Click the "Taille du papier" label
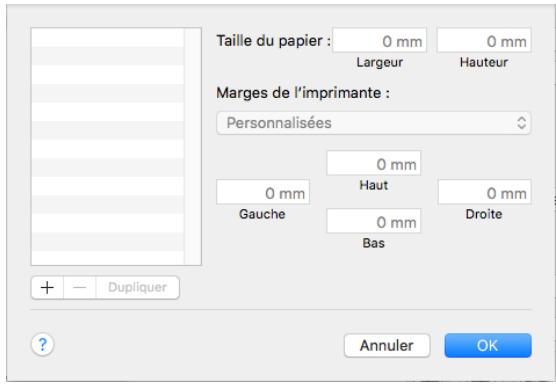The width and height of the screenshot is (556, 384). click(273, 41)
